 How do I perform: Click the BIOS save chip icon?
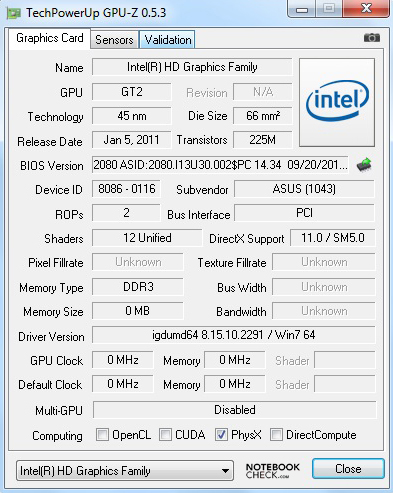[x=364, y=165]
